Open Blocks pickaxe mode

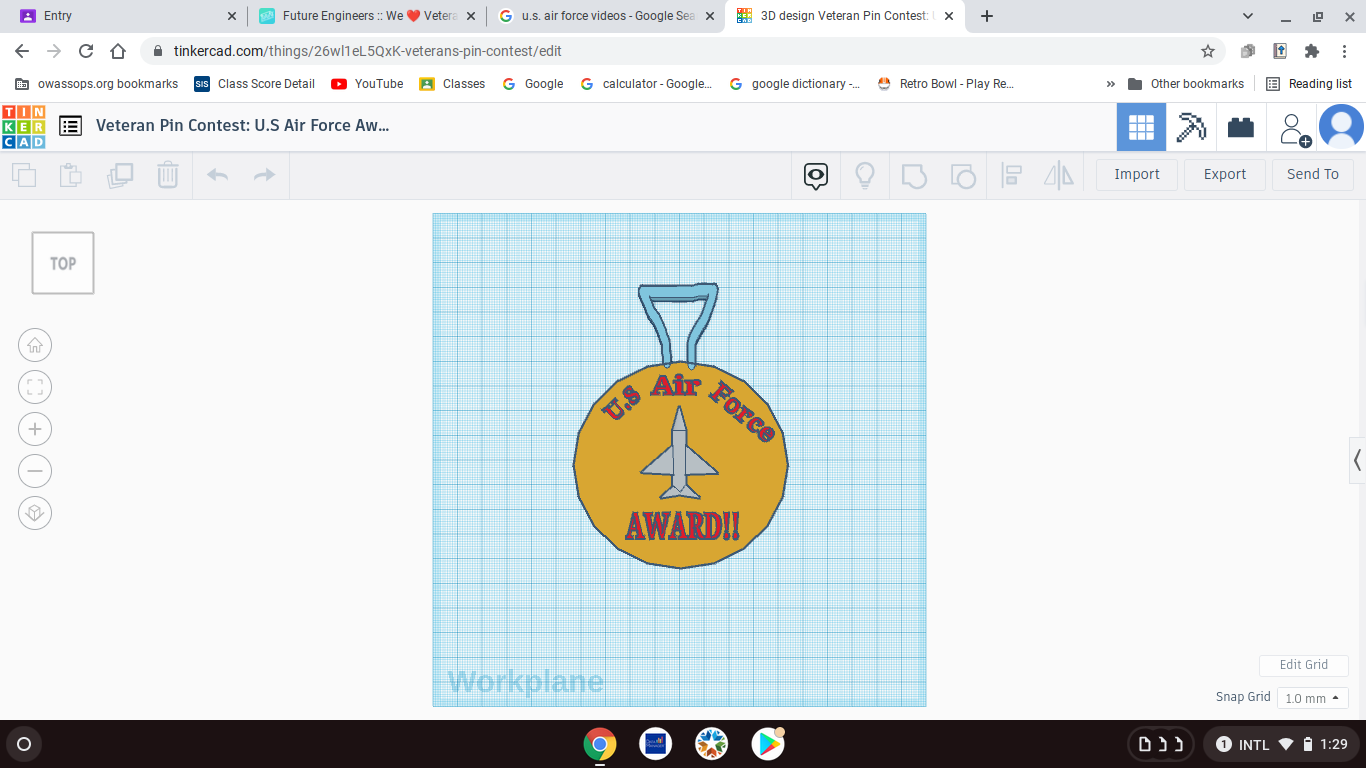(x=1191, y=127)
